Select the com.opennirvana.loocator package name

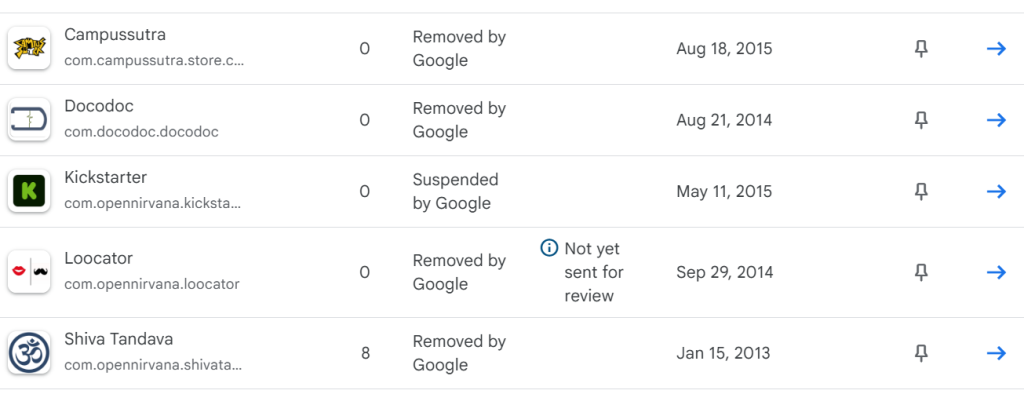(x=152, y=285)
